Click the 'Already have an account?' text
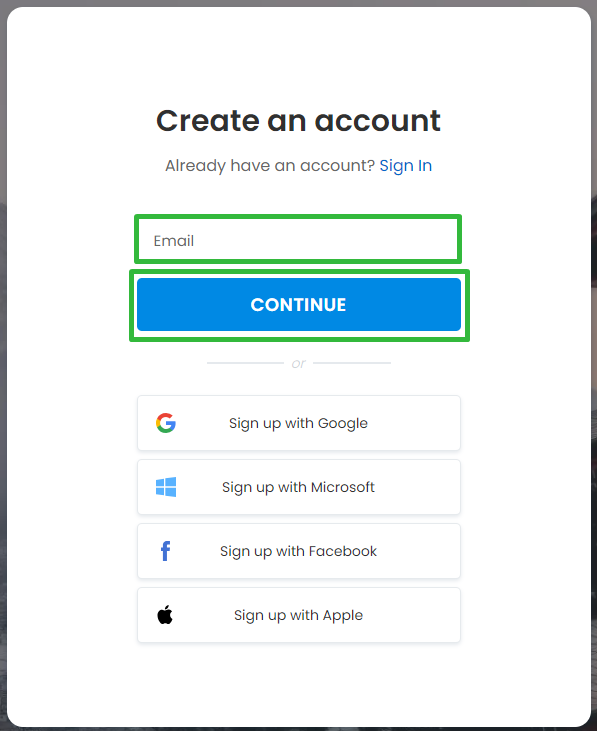Viewport: 597px width, 731px height. pyautogui.click(x=270, y=166)
